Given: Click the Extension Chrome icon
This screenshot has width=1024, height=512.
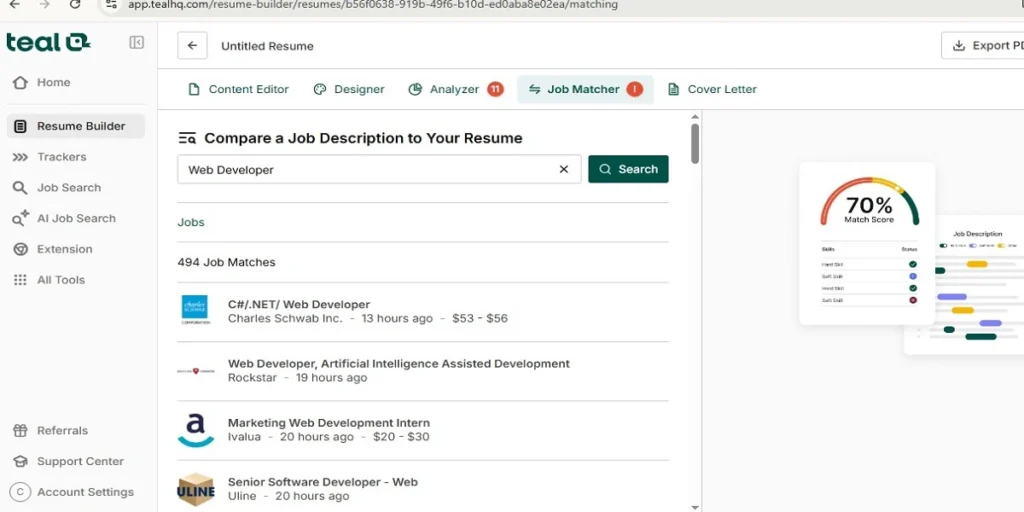Looking at the screenshot, I should [20, 249].
